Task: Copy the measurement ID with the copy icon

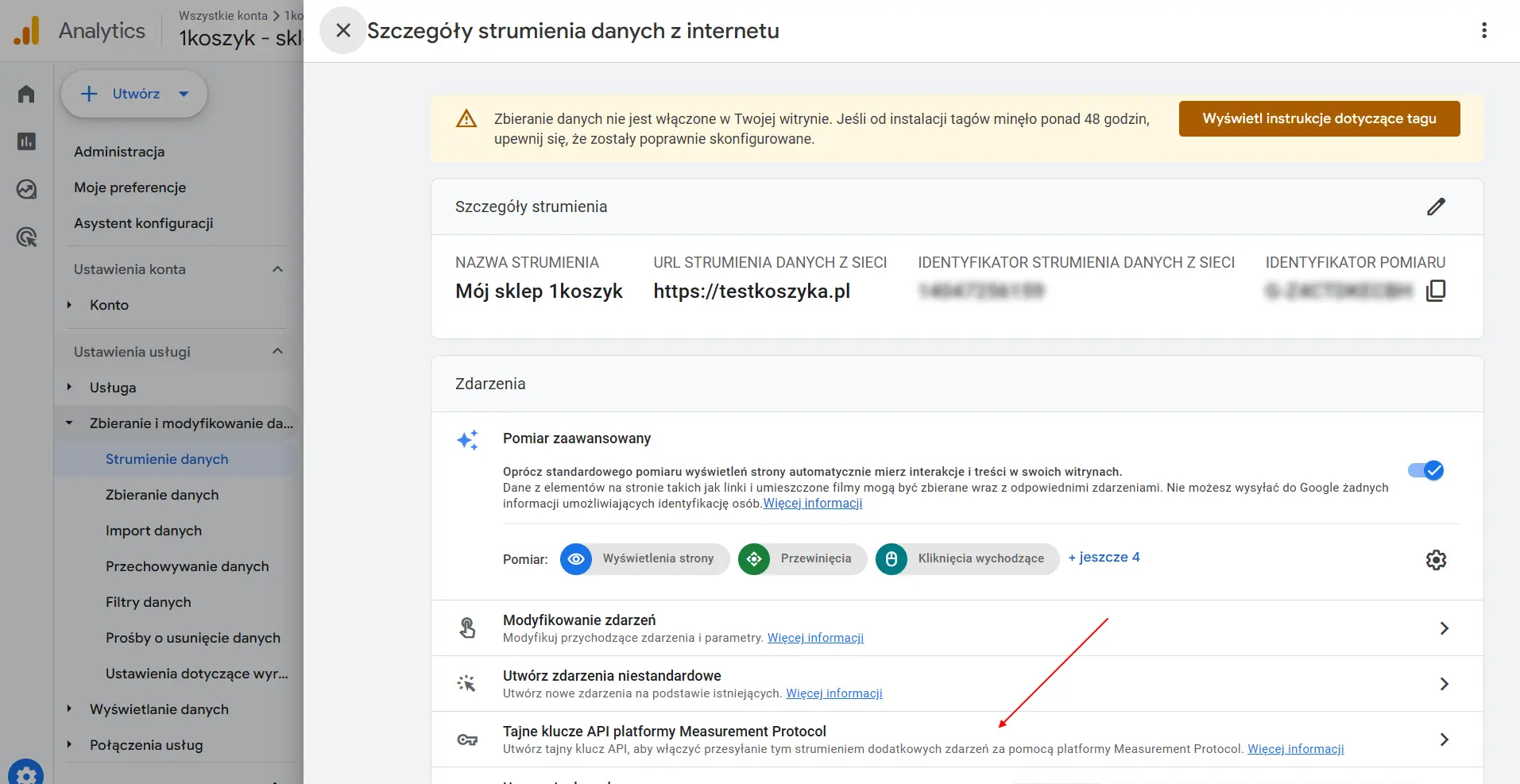Action: (x=1436, y=291)
